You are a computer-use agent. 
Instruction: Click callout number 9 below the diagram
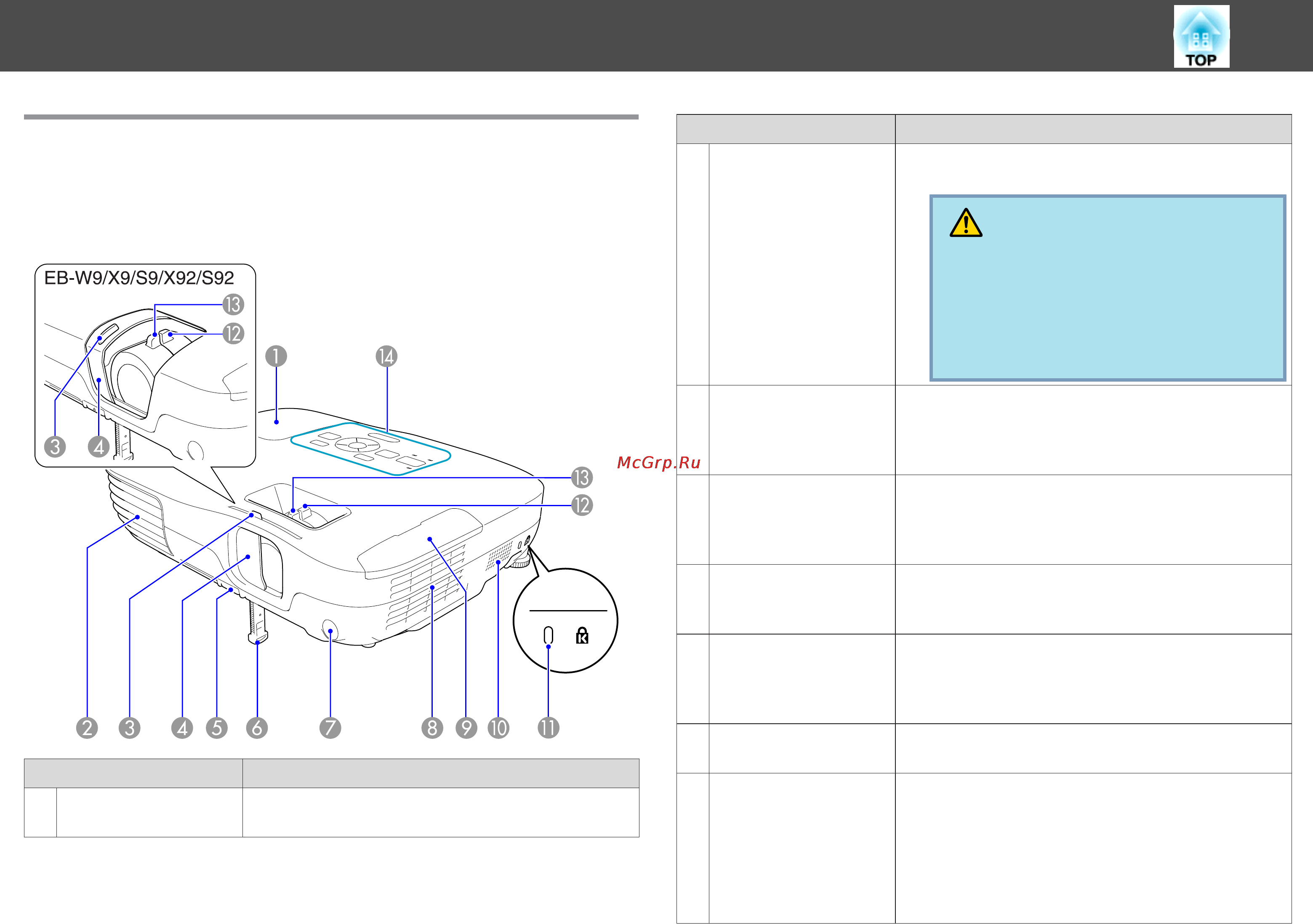click(466, 728)
